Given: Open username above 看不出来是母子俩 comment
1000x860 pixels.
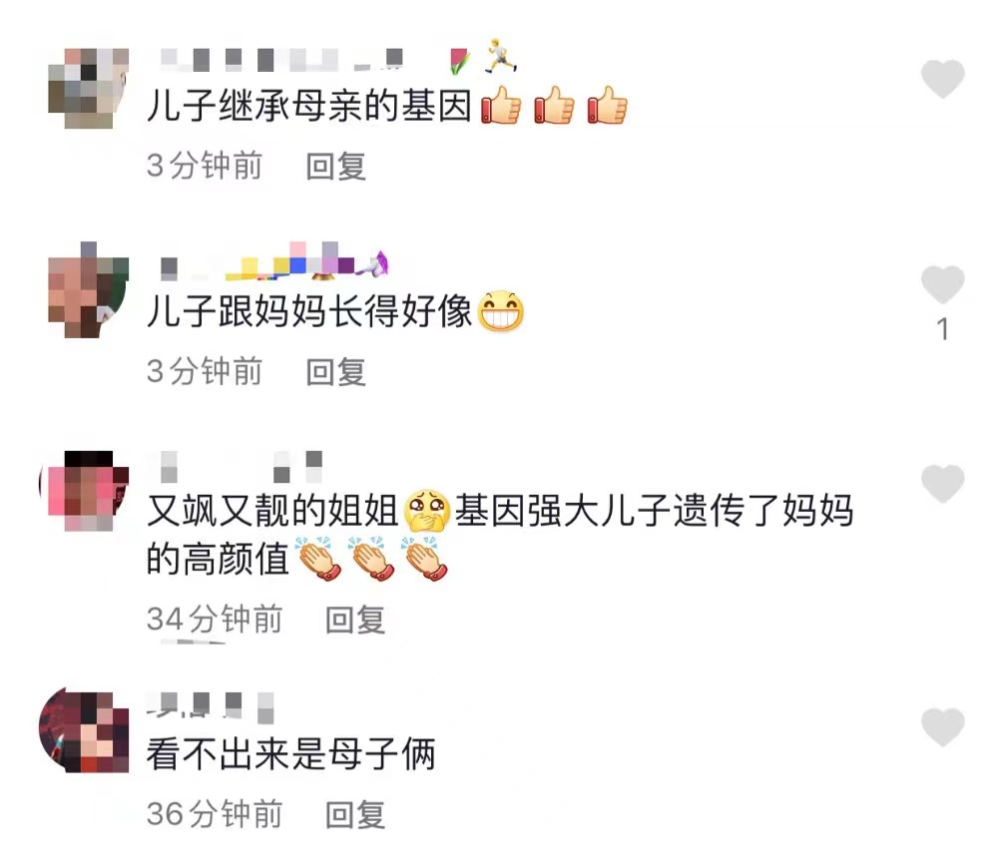Looking at the screenshot, I should tap(211, 706).
